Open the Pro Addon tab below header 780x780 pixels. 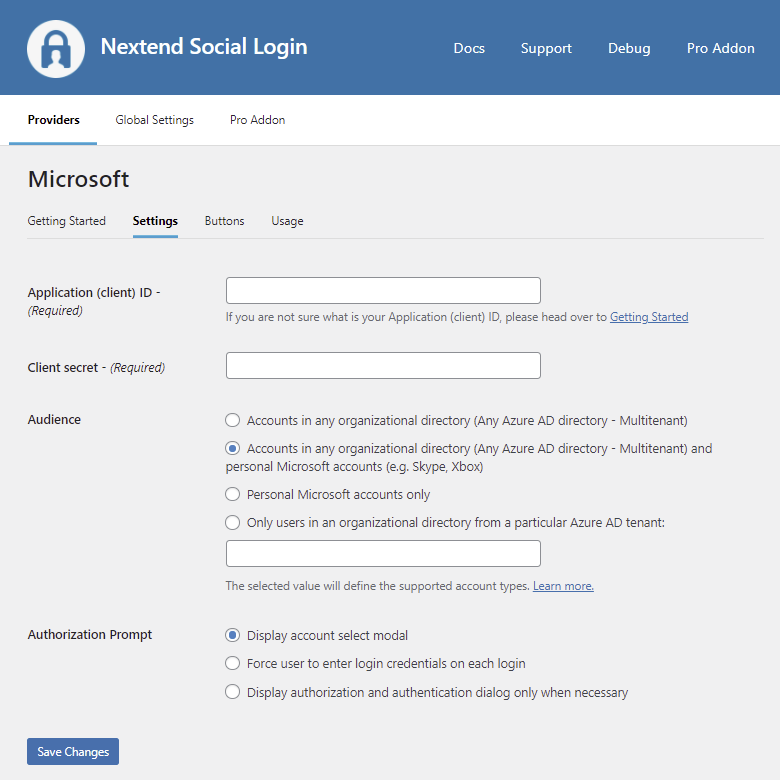pyautogui.click(x=257, y=120)
